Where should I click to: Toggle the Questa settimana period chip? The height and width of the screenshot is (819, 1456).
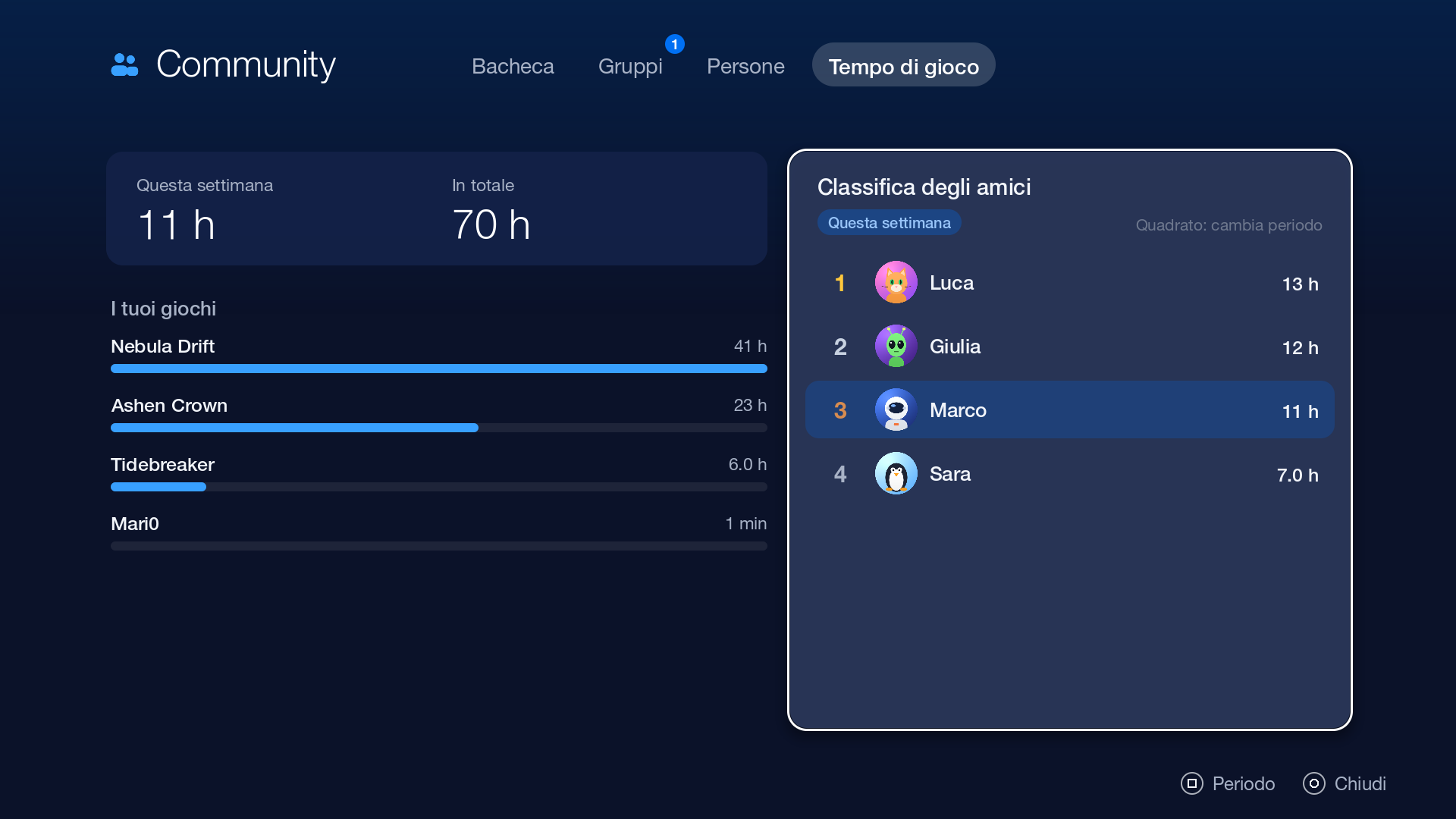[x=889, y=223]
